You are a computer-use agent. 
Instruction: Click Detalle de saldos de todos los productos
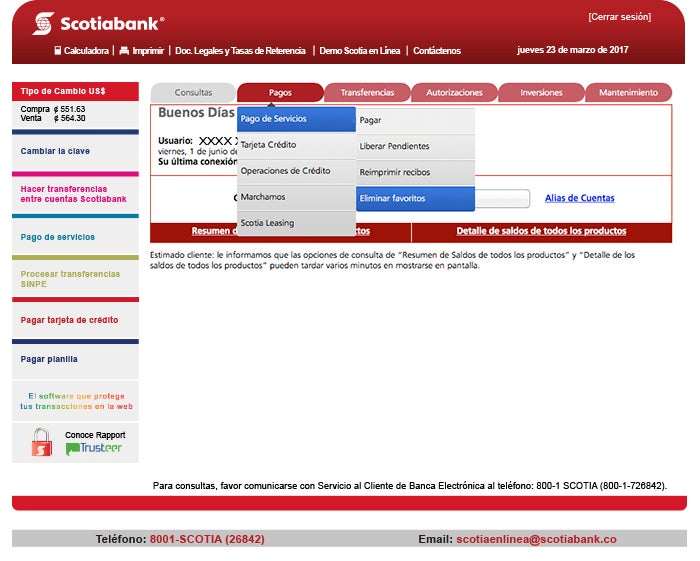tap(541, 231)
